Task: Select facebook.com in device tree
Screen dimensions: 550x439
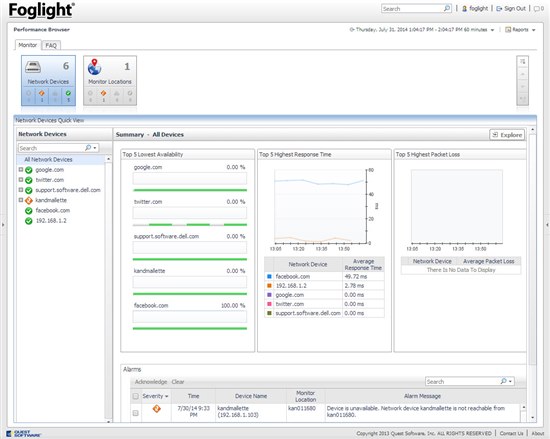Action: point(53,210)
